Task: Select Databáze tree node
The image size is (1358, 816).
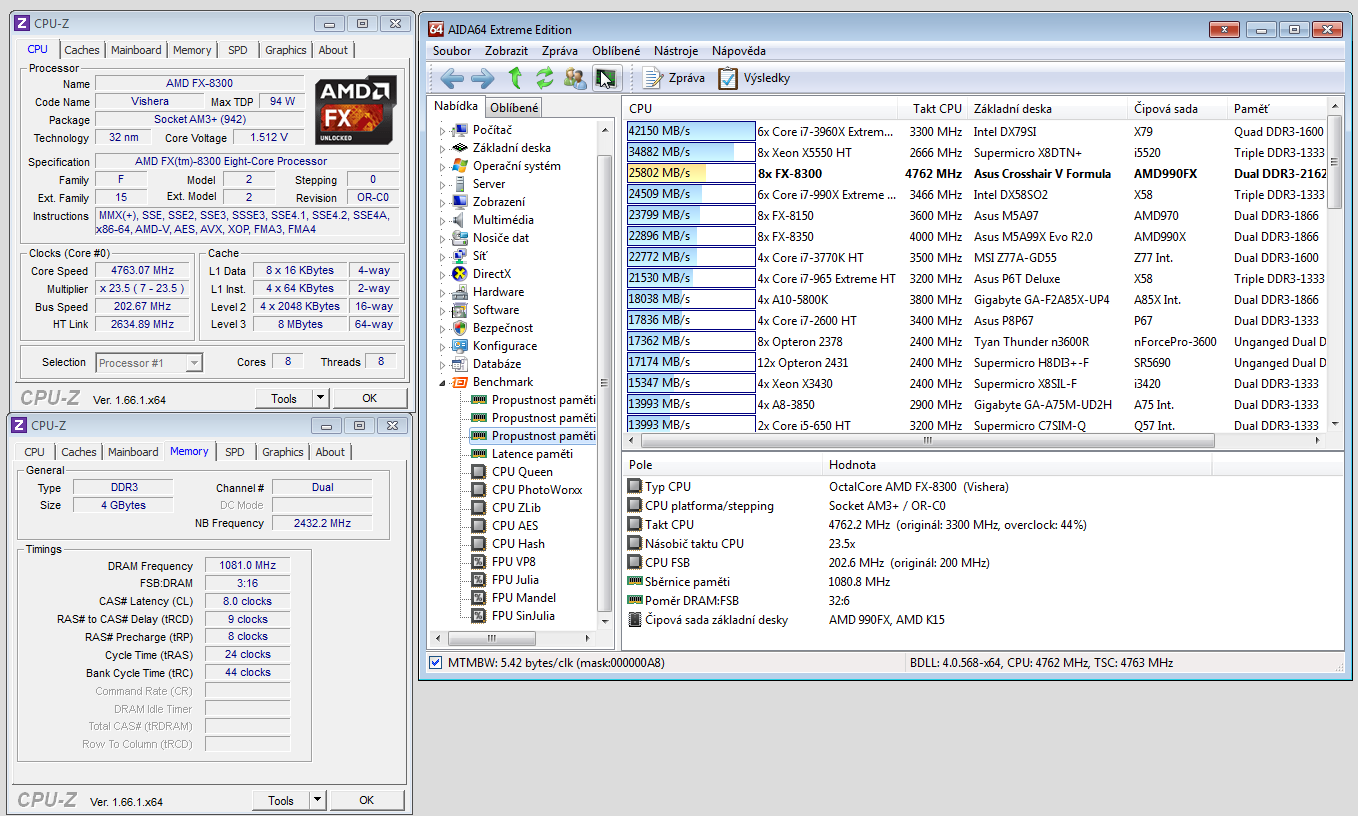Action: tap(497, 364)
